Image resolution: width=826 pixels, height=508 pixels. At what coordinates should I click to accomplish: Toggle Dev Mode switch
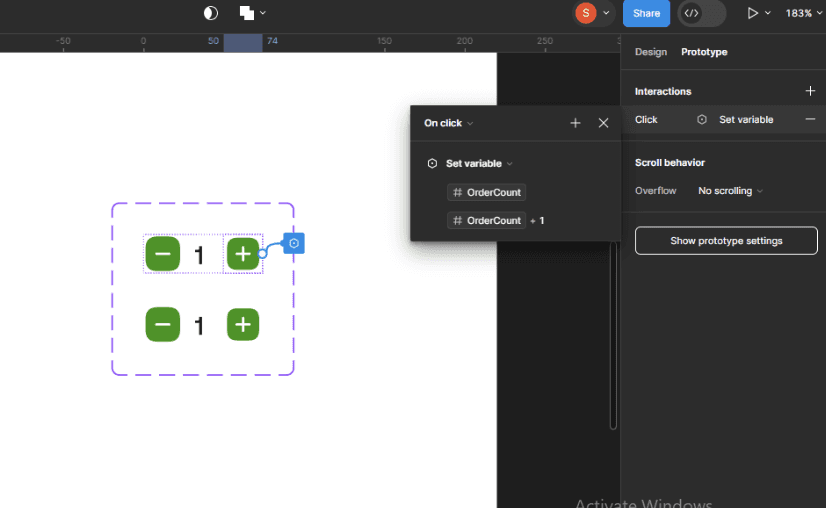(702, 13)
